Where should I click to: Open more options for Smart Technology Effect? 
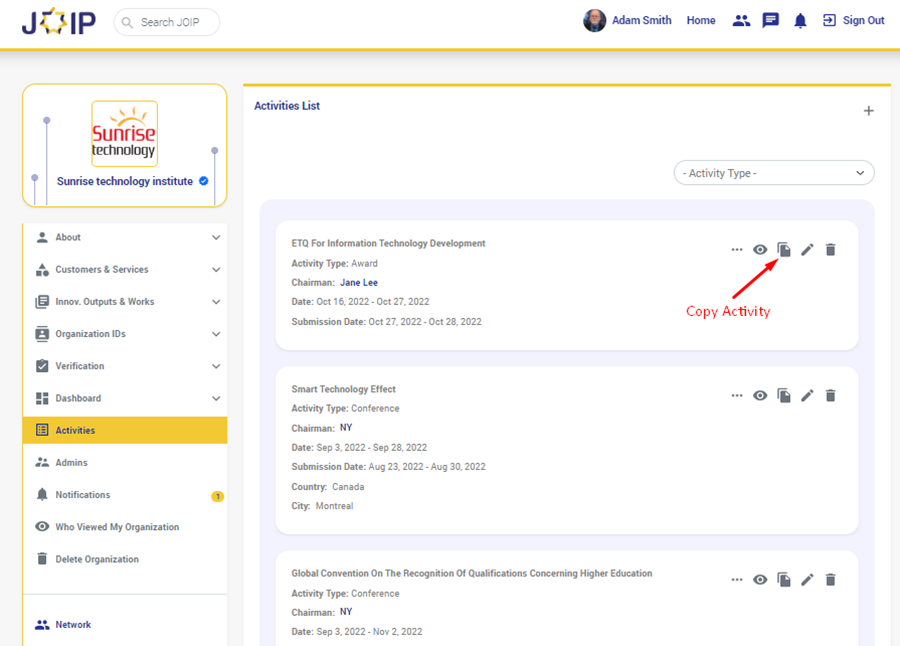(737, 396)
